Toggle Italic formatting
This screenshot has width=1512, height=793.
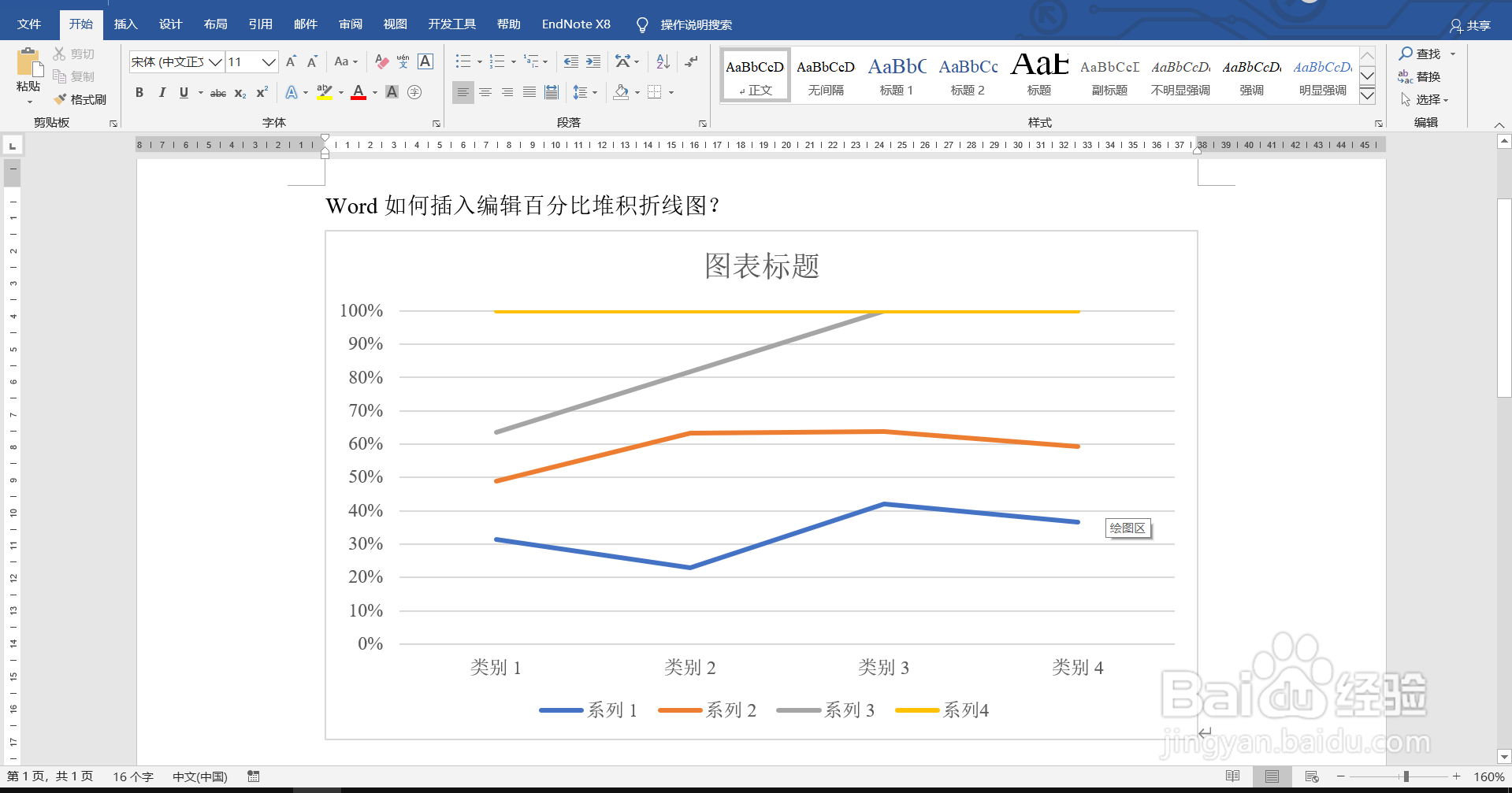(162, 93)
